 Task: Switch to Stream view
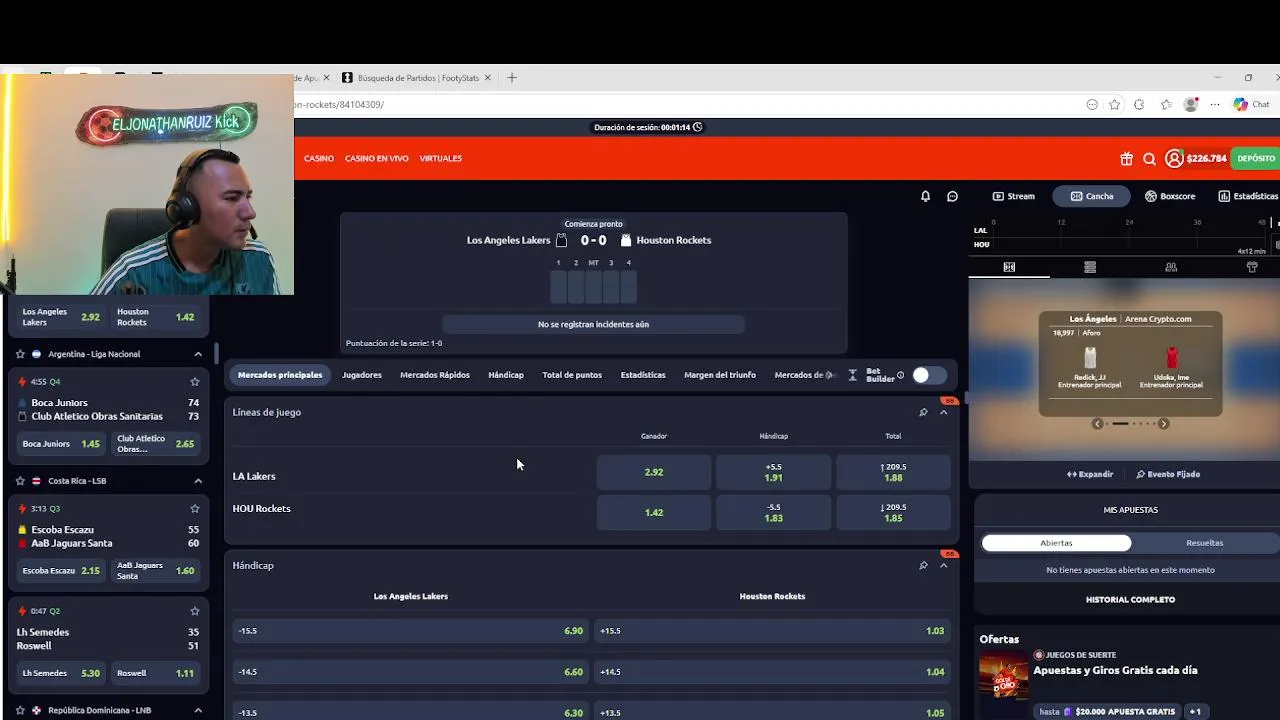pos(1013,196)
